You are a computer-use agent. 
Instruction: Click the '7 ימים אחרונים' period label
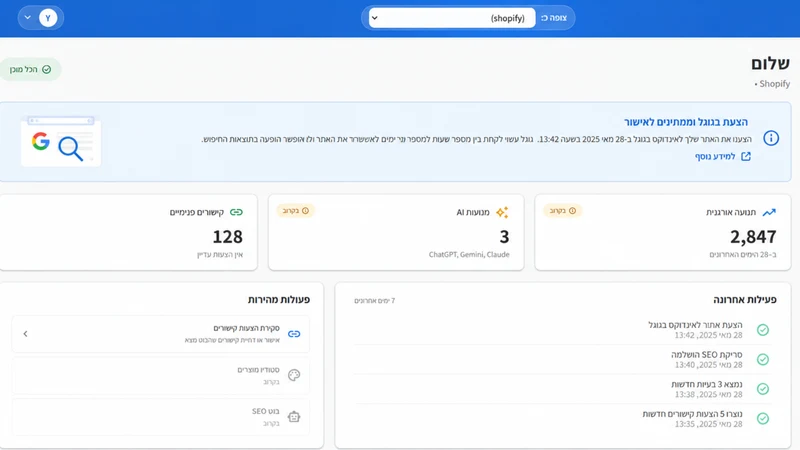pos(374,301)
